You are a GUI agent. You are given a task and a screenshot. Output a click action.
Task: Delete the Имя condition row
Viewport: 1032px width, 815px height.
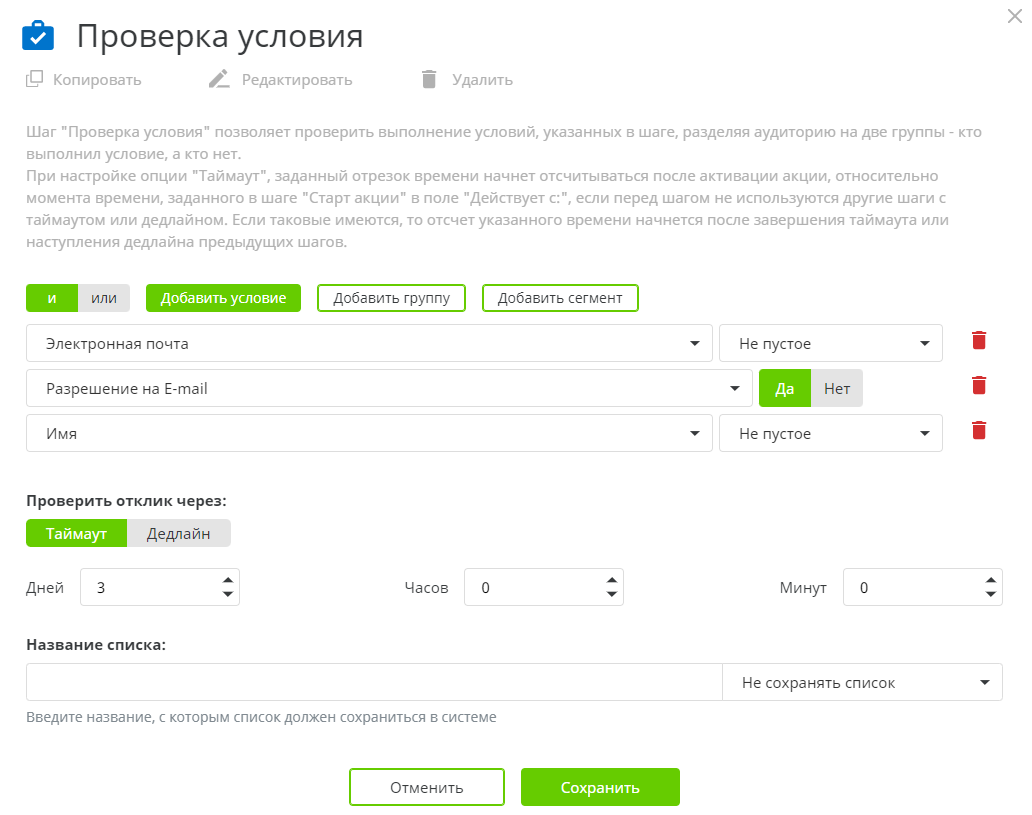[x=978, y=430]
